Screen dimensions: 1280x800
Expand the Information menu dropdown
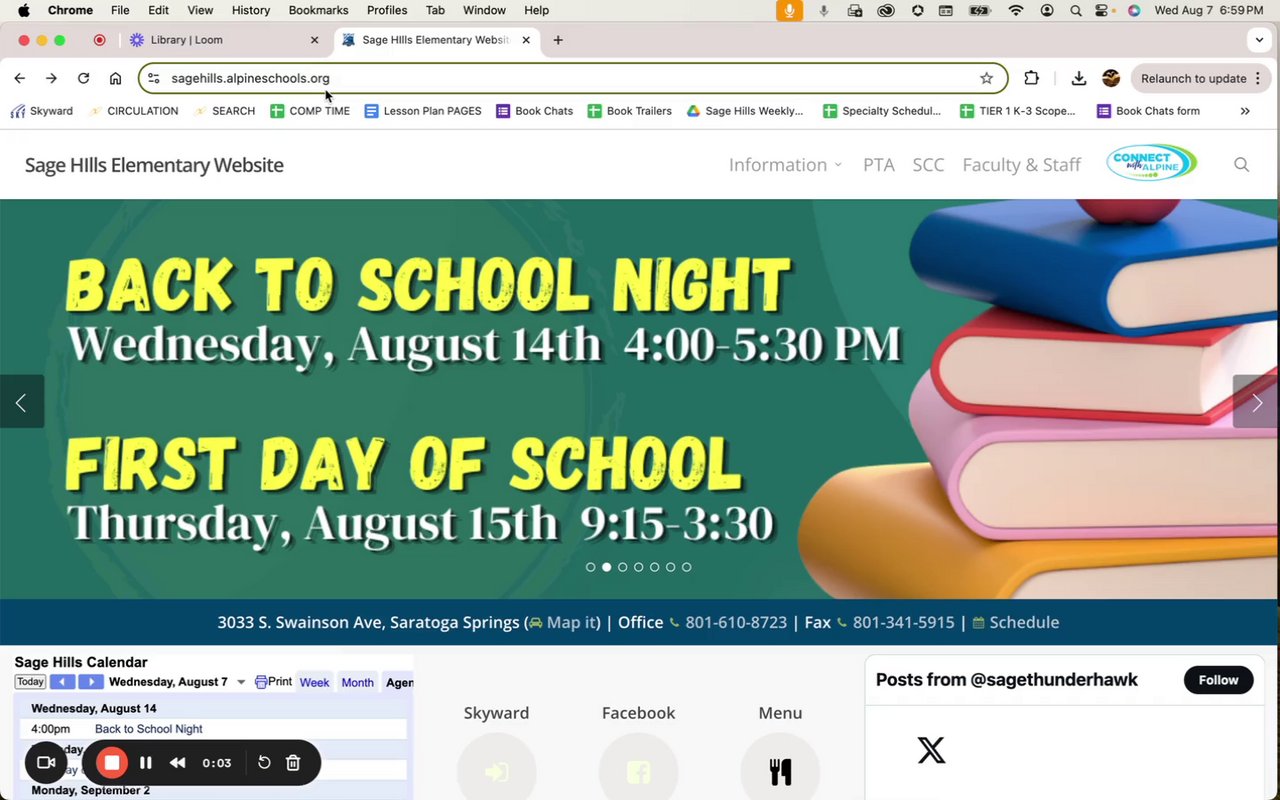point(785,165)
